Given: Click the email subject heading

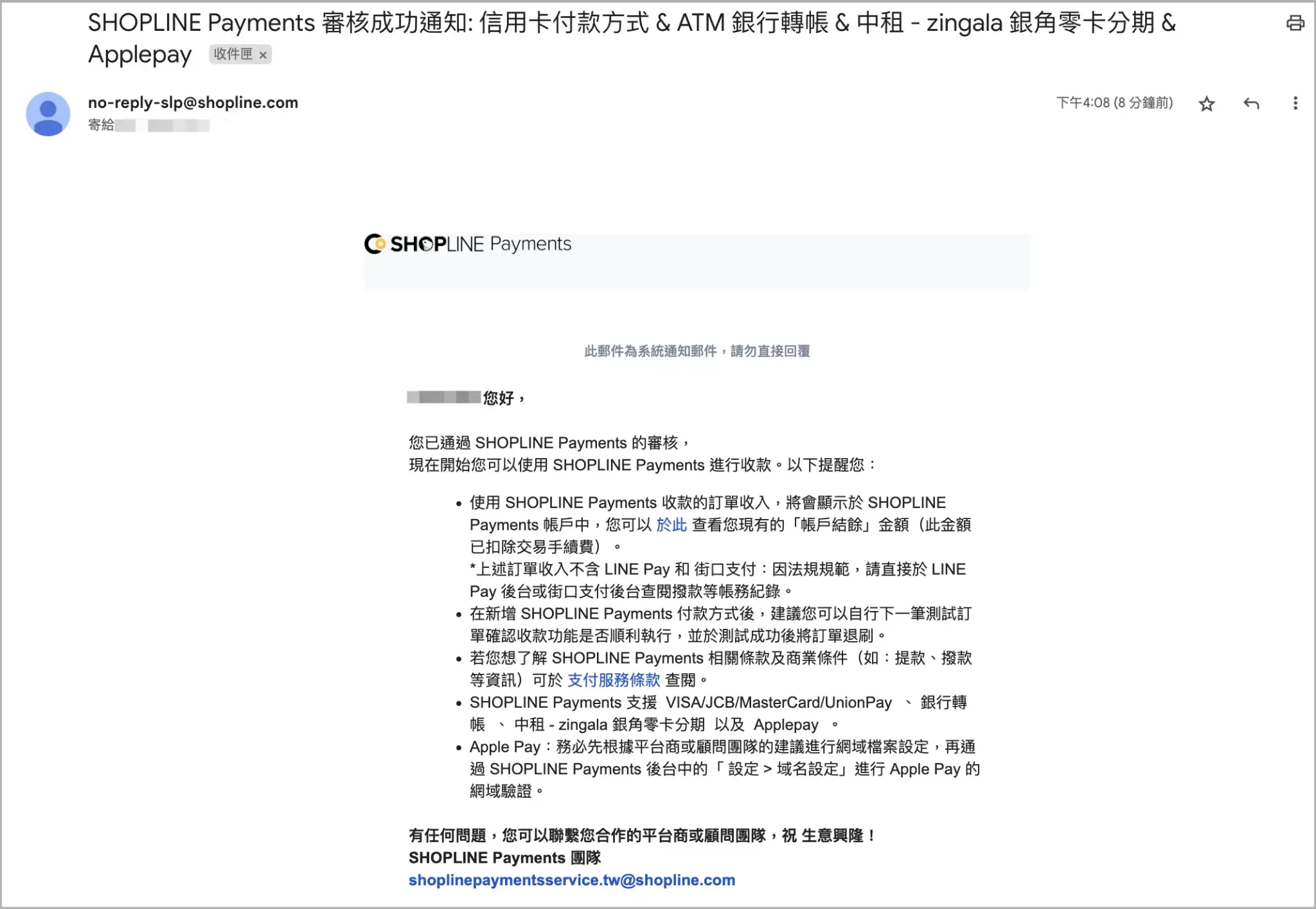Looking at the screenshot, I should [x=632, y=39].
